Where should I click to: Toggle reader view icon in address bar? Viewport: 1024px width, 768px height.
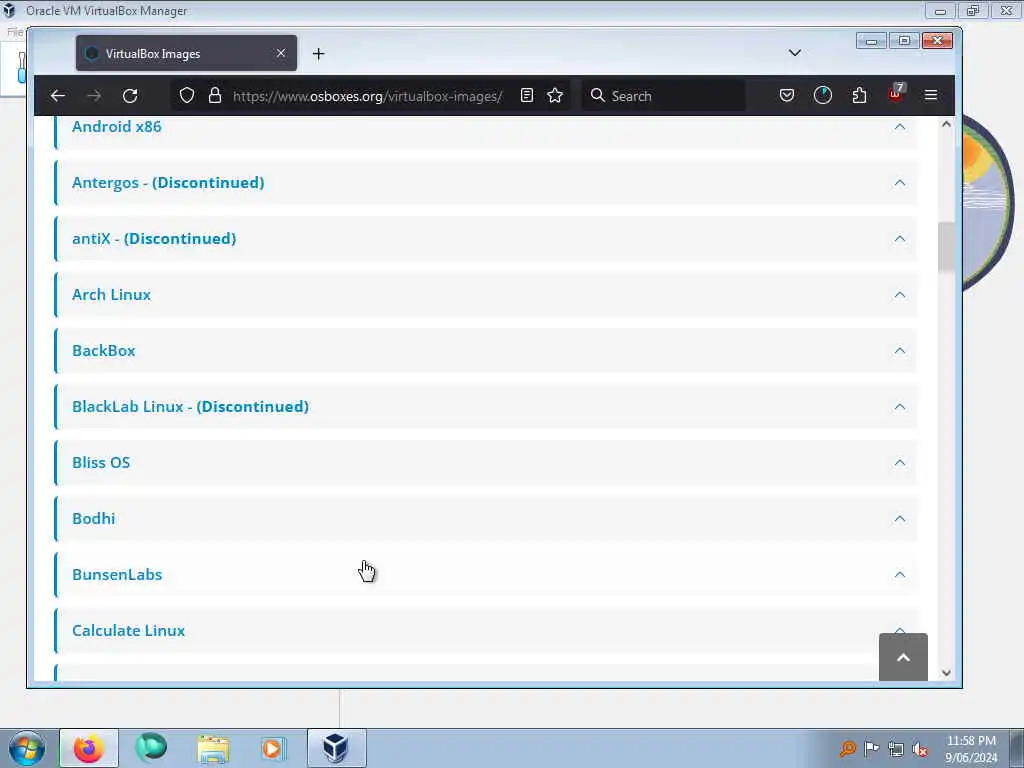527,96
